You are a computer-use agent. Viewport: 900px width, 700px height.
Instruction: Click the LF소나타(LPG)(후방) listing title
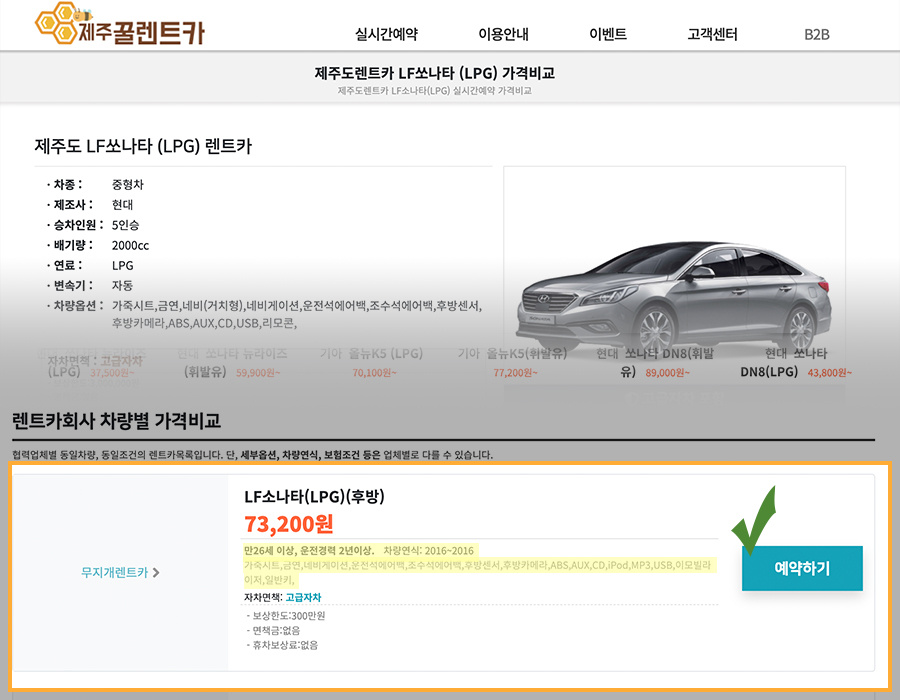[314, 496]
